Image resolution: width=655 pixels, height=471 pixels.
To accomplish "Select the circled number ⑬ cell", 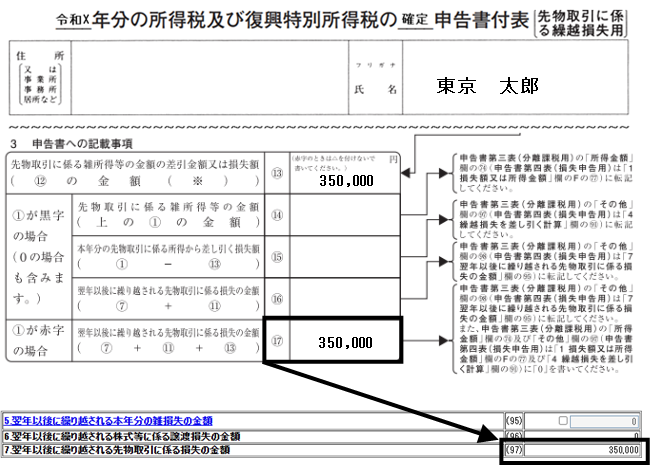I will point(277,173).
